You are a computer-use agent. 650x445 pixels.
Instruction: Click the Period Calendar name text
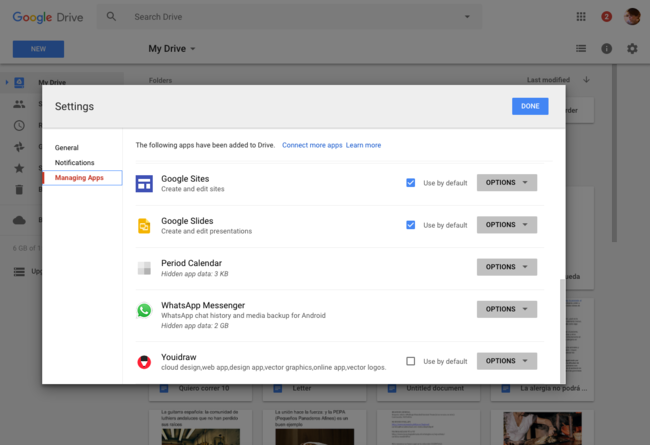point(191,263)
